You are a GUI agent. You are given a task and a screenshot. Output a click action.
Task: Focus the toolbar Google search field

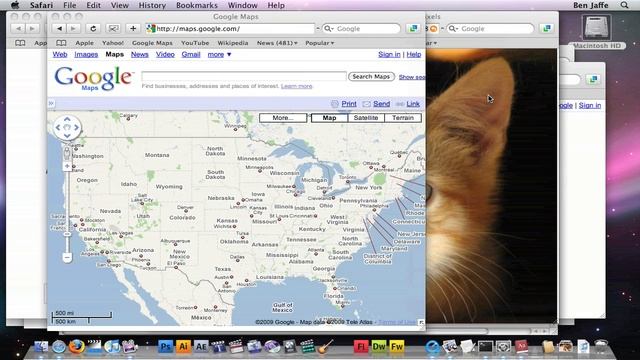361,29
